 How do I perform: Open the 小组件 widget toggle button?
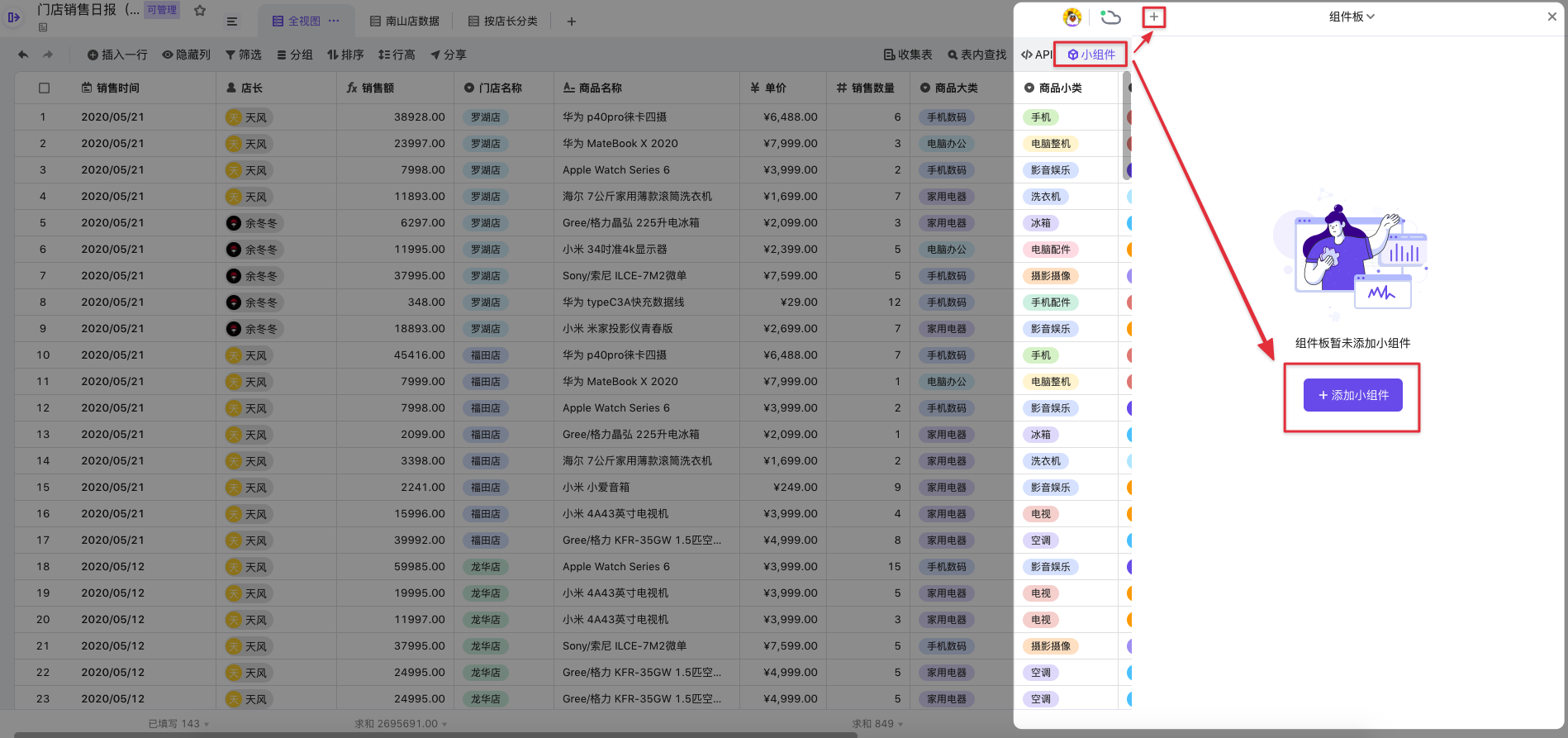pos(1091,55)
